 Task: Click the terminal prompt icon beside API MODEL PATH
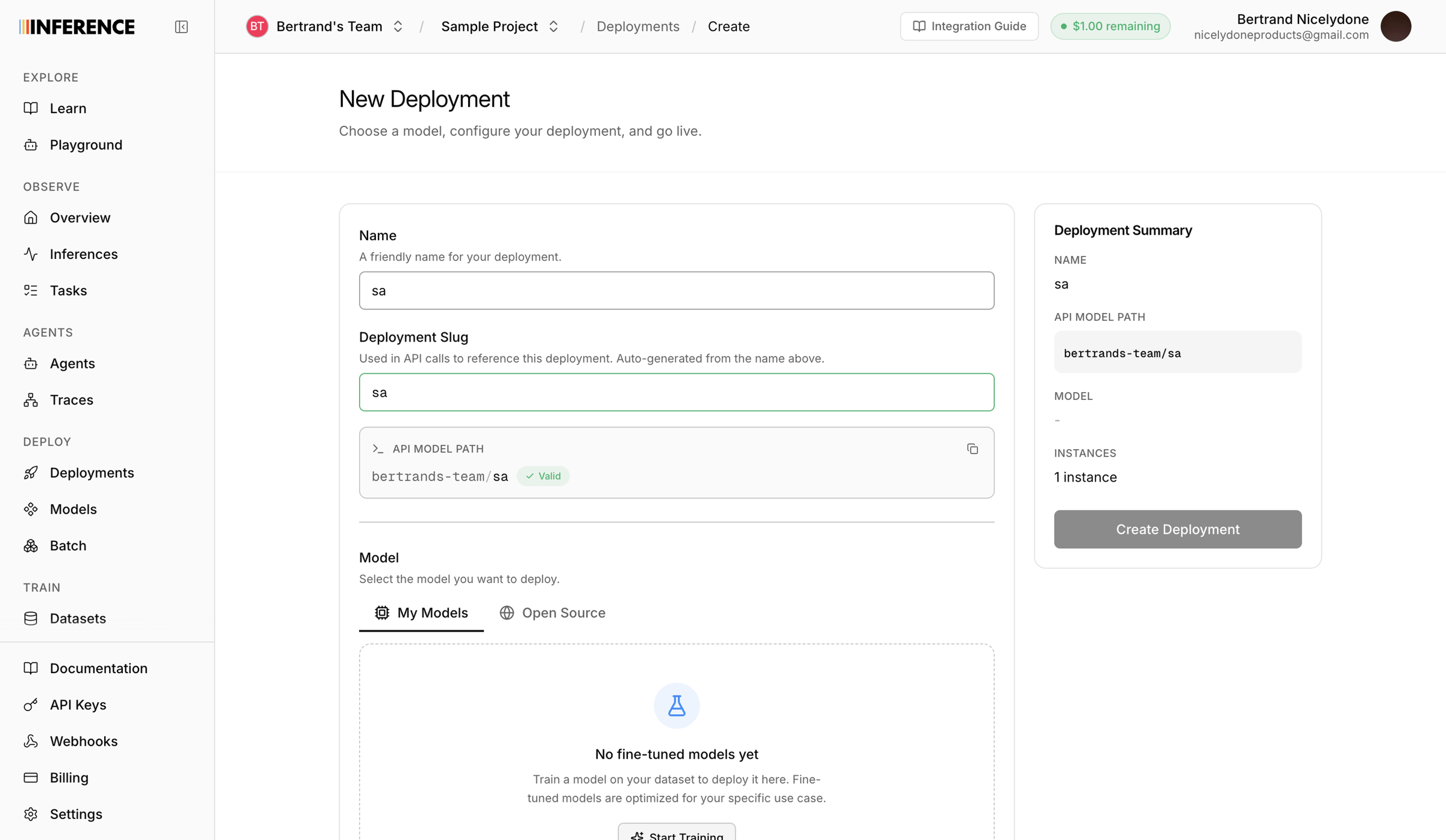378,449
